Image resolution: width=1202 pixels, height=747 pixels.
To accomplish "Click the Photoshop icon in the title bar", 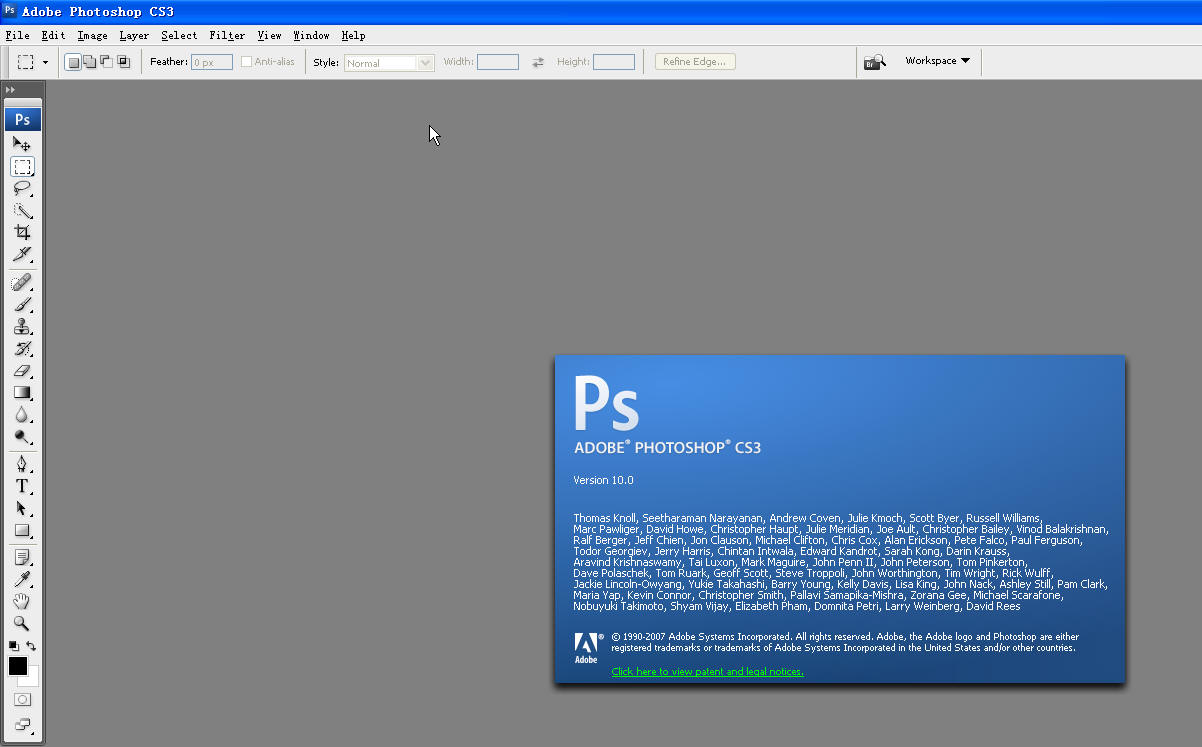I will coord(9,11).
